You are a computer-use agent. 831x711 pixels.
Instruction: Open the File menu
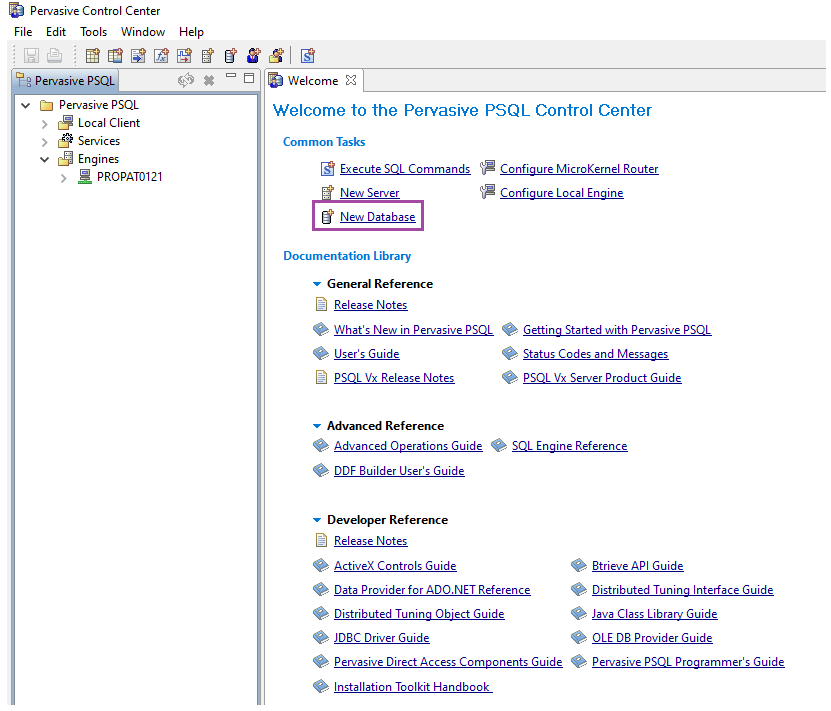[x=23, y=32]
